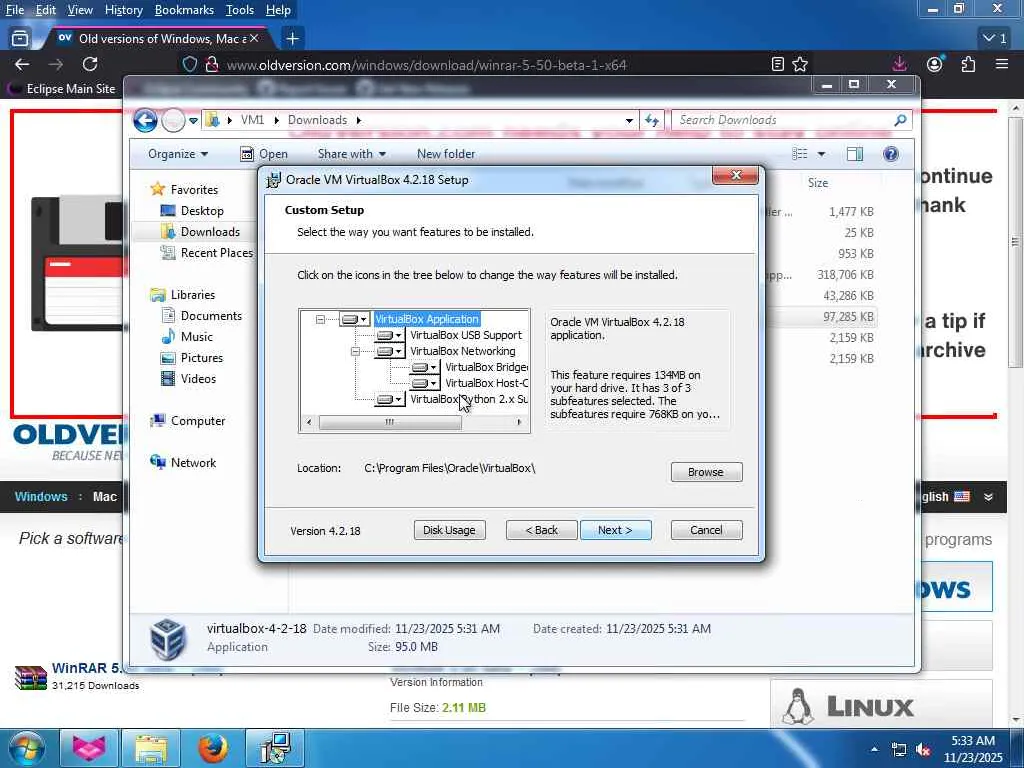Click the feature tree horizontal scrollbar thumb
Screen dimensions: 1024x768
coord(390,422)
